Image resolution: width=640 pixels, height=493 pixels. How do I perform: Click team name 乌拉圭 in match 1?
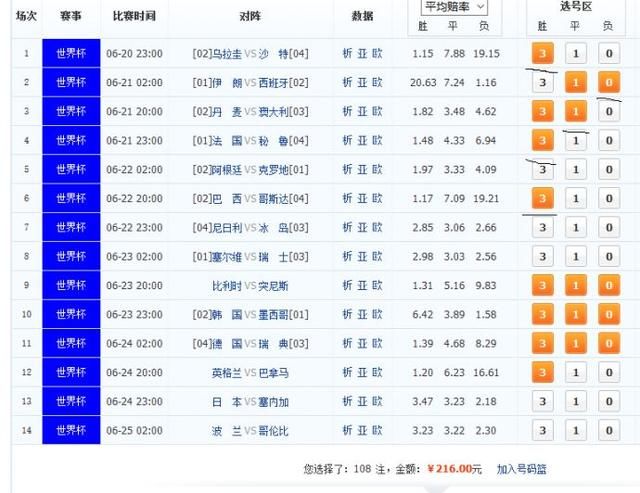tap(226, 53)
